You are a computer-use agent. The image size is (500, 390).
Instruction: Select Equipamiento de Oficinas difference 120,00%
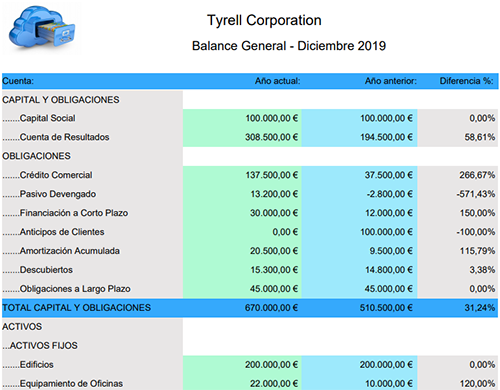tap(477, 384)
